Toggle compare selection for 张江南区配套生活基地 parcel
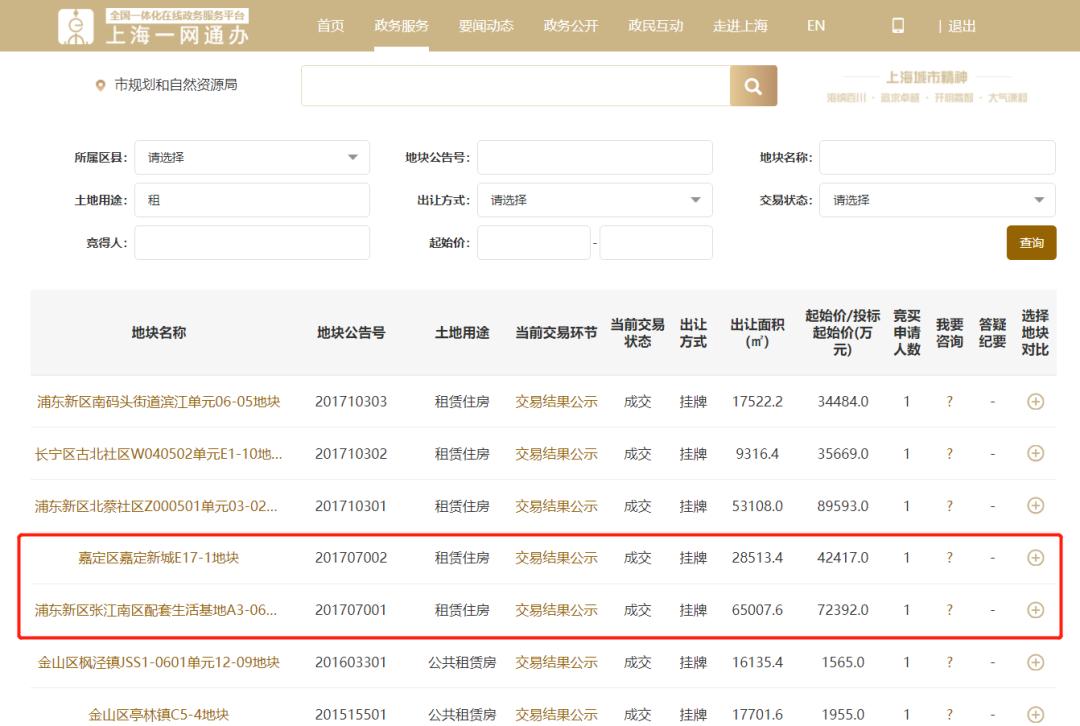The image size is (1080, 726). [1035, 610]
